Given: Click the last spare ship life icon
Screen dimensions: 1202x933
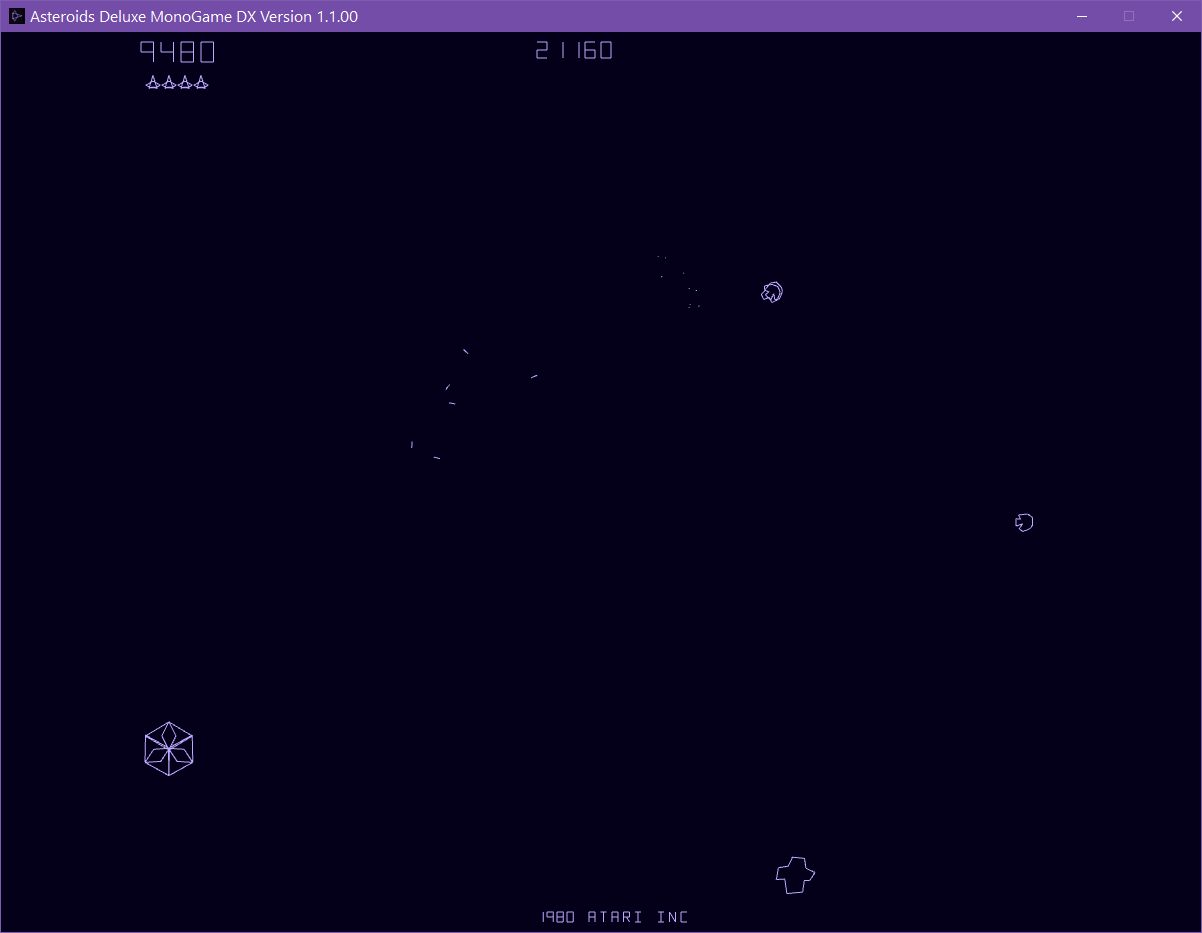Looking at the screenshot, I should point(201,83).
